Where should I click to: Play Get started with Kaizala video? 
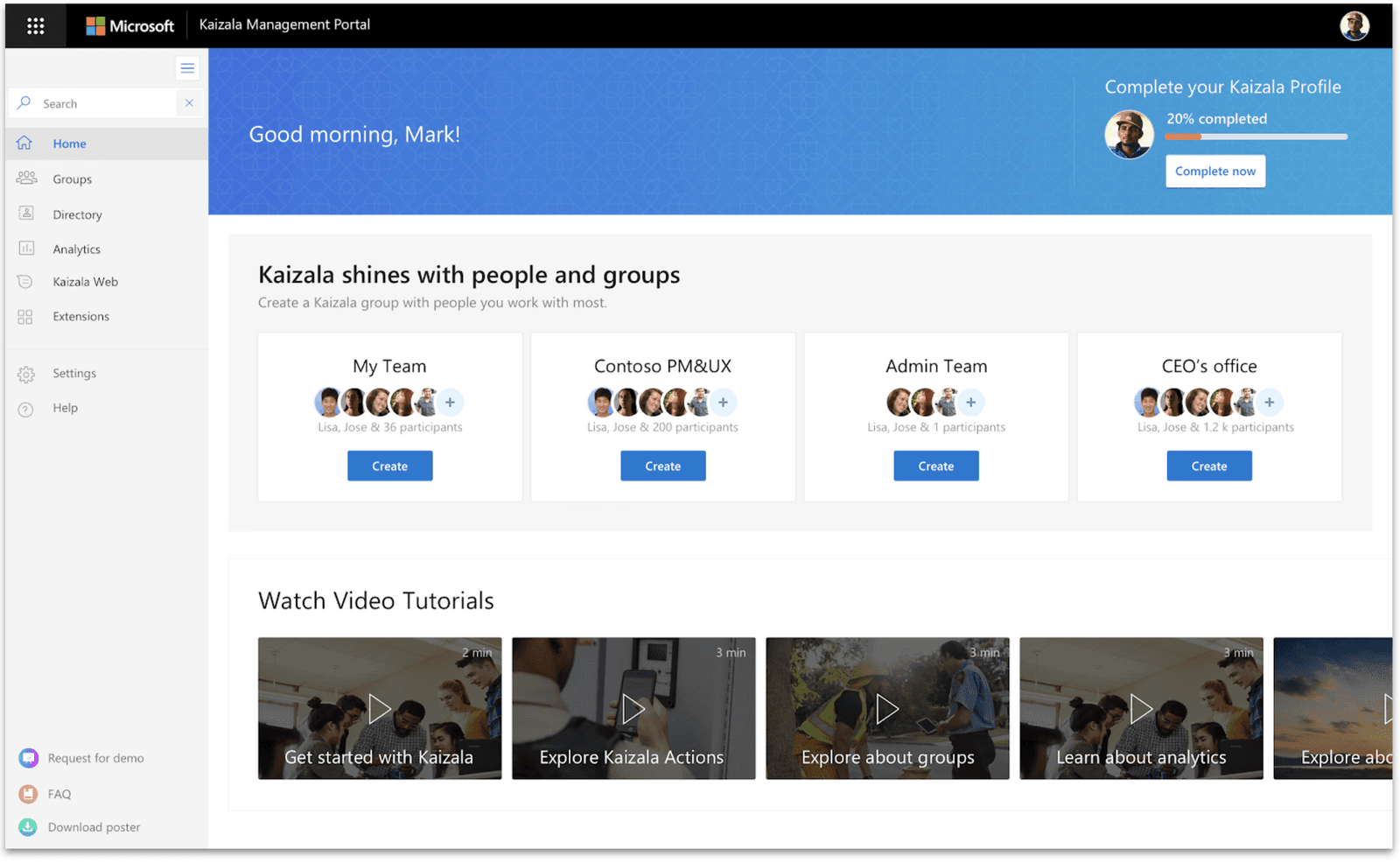(380, 708)
